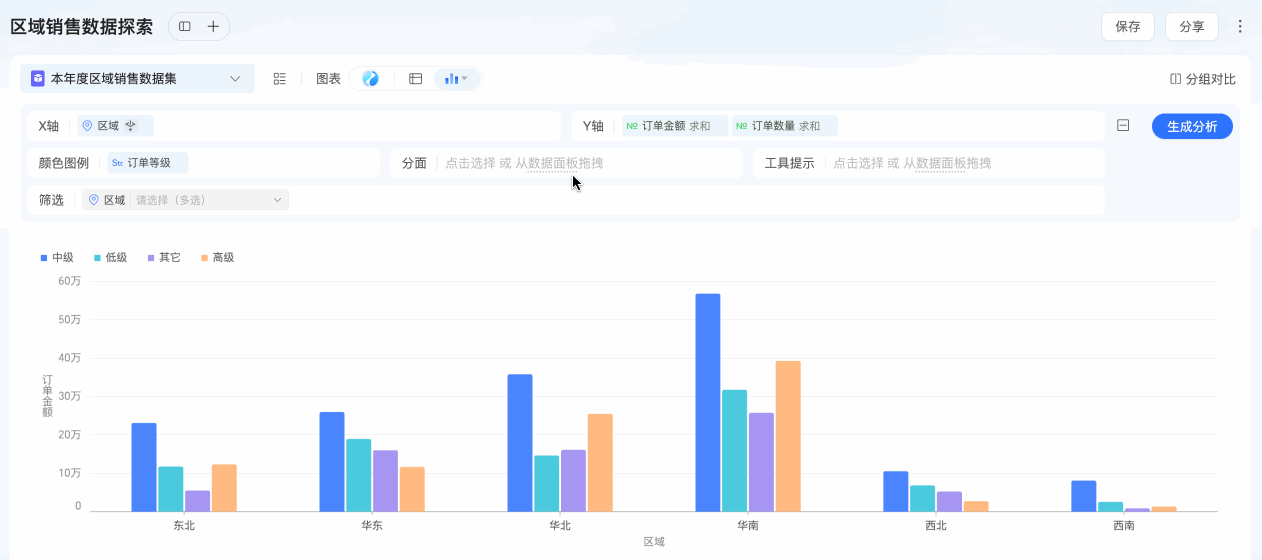This screenshot has height=560, width=1262.
Task: Open the 订单数量 求和 aggregation pill
Action: coord(784,126)
